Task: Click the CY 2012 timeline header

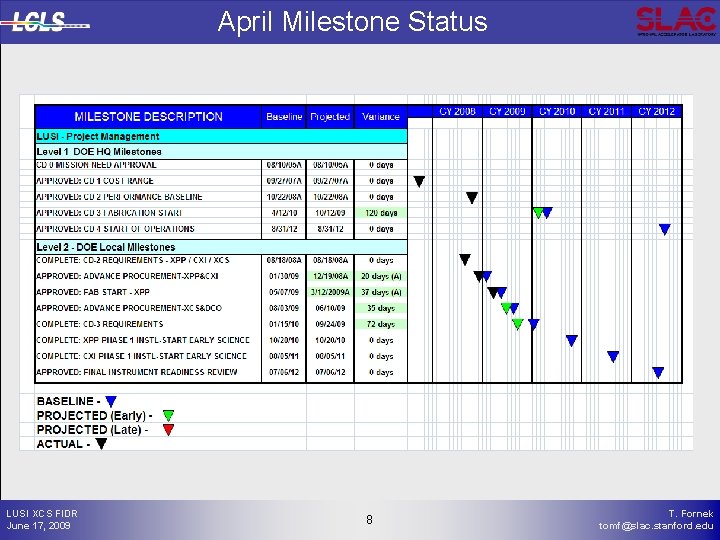Action: coord(657,111)
